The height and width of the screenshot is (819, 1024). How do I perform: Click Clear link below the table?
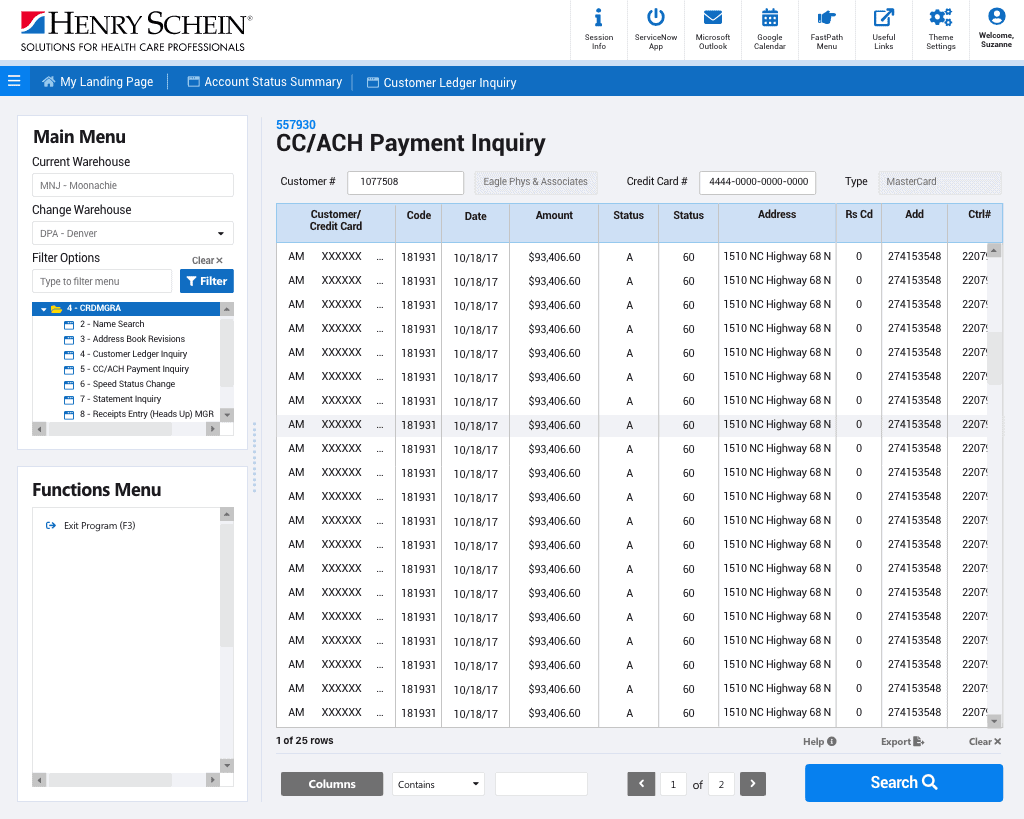(x=985, y=741)
